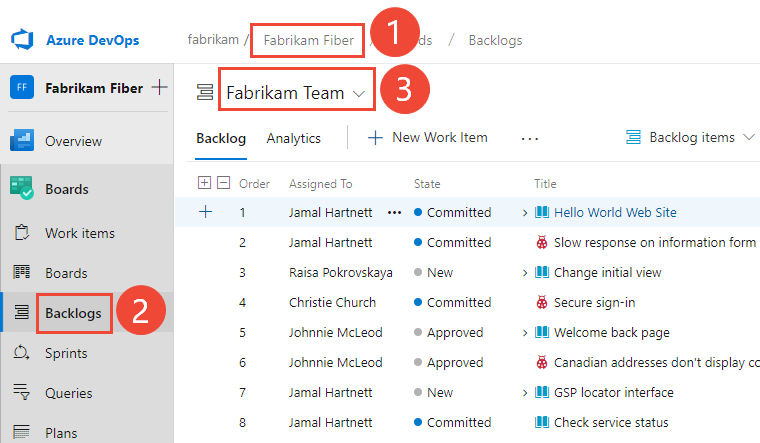760x443 pixels.
Task: Open Fabrikam Fiber project name in sidebar
Action: coord(94,88)
